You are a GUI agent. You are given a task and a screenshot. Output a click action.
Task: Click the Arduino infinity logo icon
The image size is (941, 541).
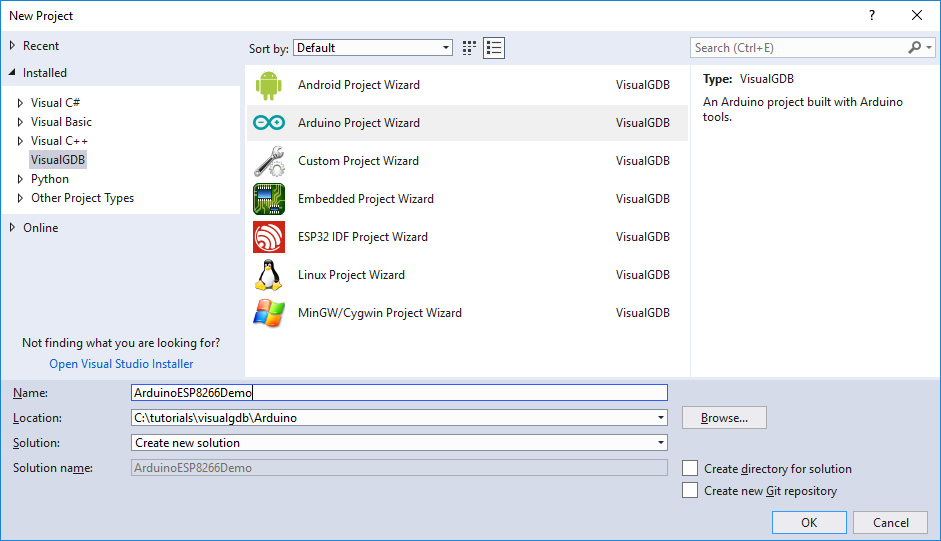click(268, 122)
